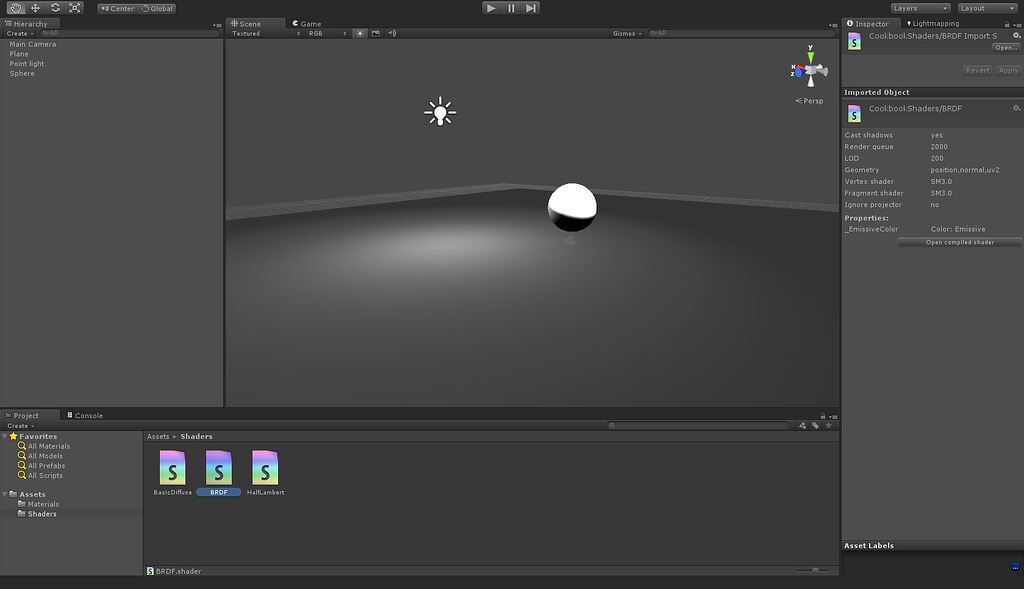Toggle scene lighting with the sun icon
Screen dimensions: 1024x589
pyautogui.click(x=359, y=33)
